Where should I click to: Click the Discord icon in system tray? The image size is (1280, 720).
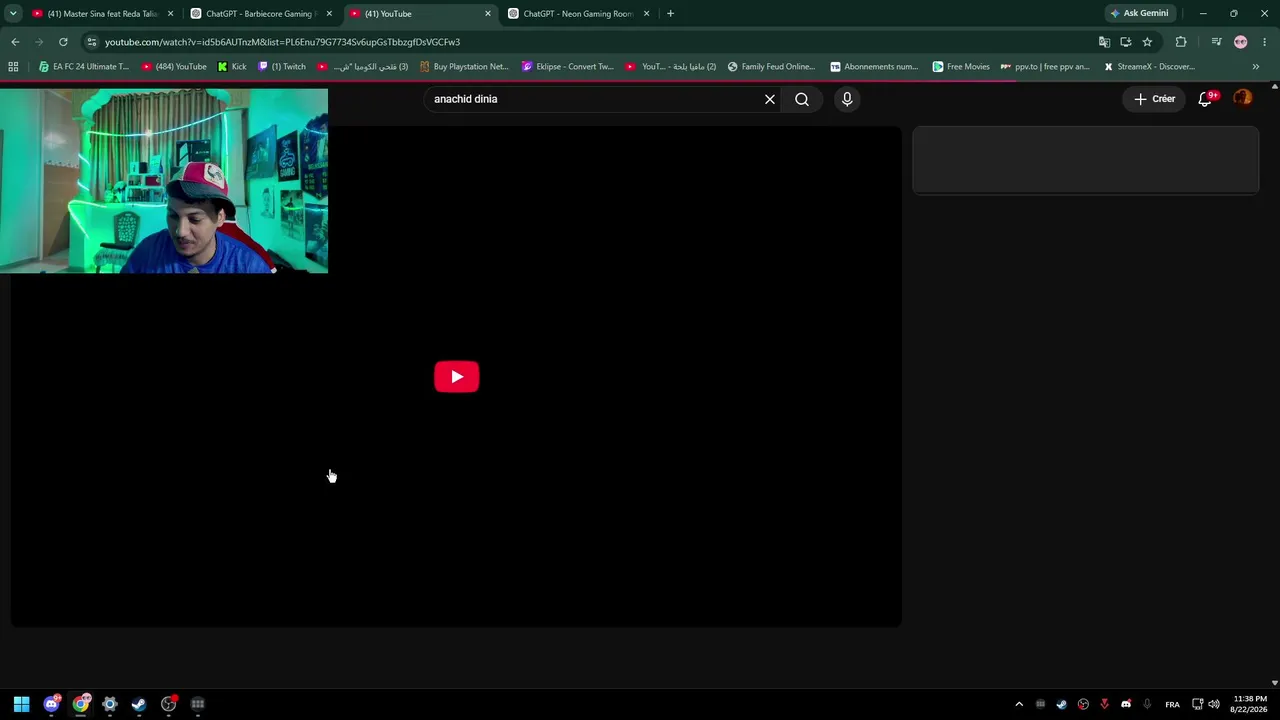pos(1126,704)
